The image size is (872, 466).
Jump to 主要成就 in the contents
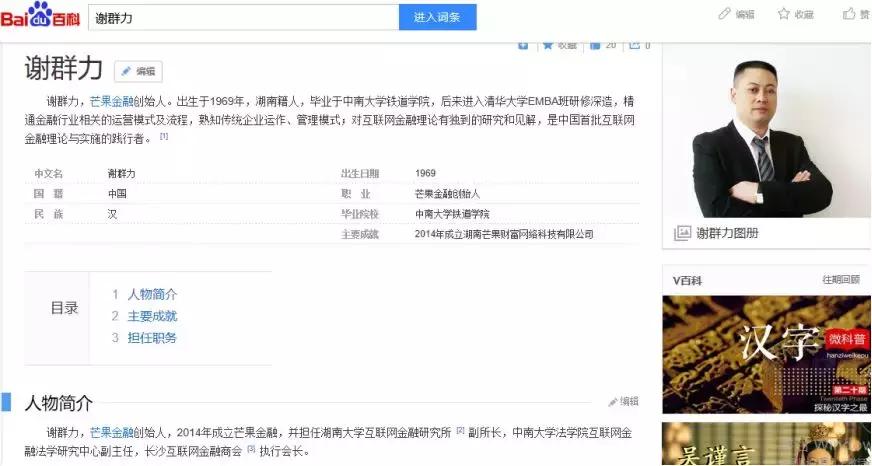coord(152,316)
